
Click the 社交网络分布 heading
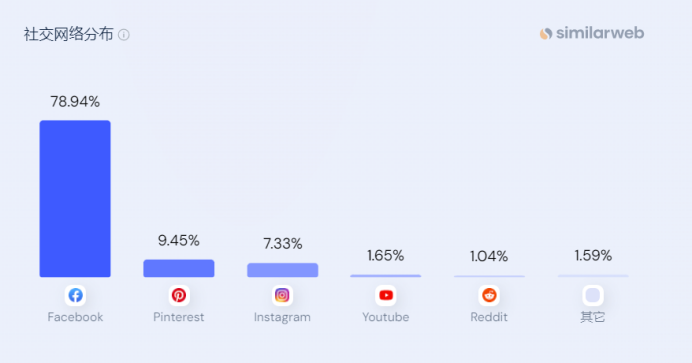[x=68, y=34]
